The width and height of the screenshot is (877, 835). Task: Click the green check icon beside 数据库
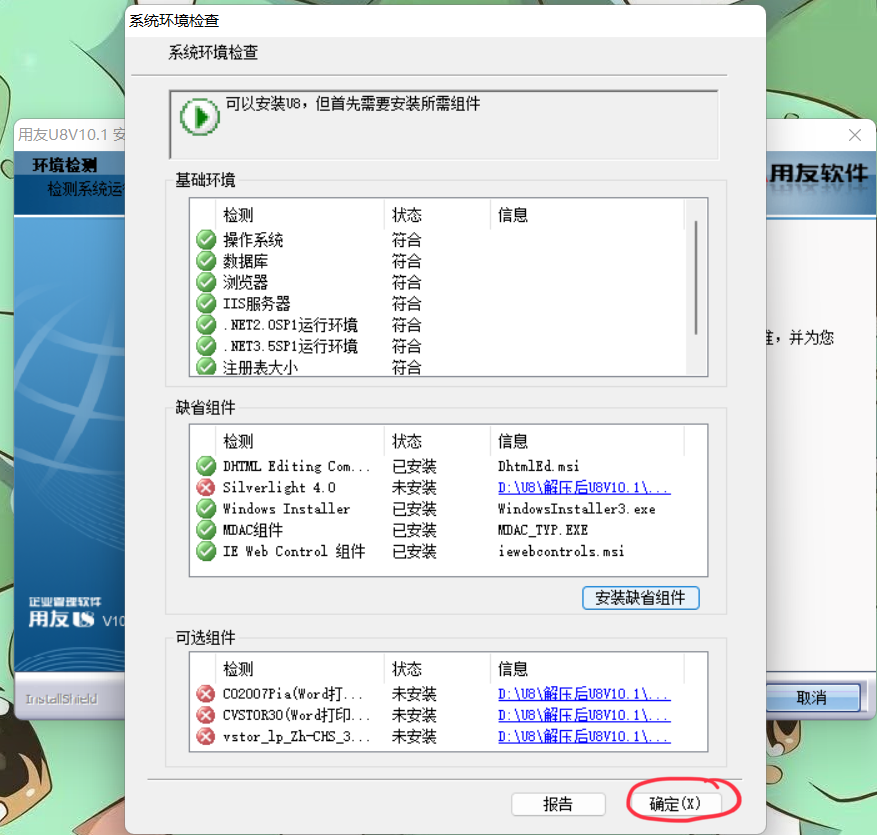click(x=206, y=261)
